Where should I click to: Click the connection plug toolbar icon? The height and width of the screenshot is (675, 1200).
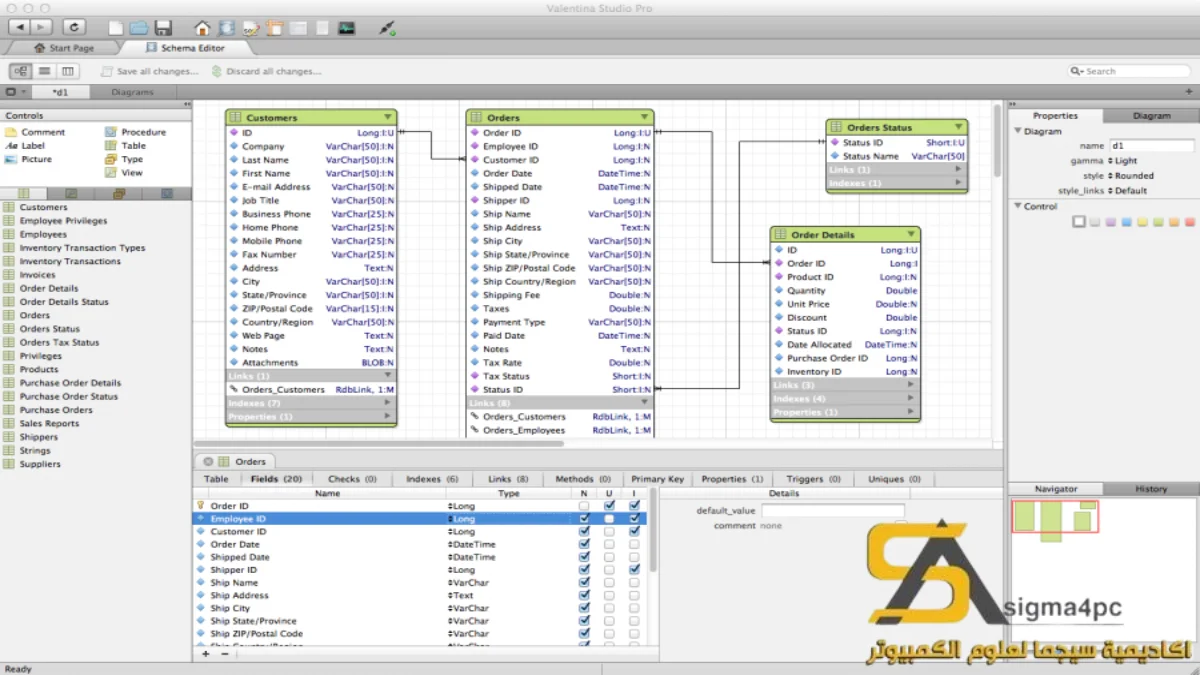point(387,28)
